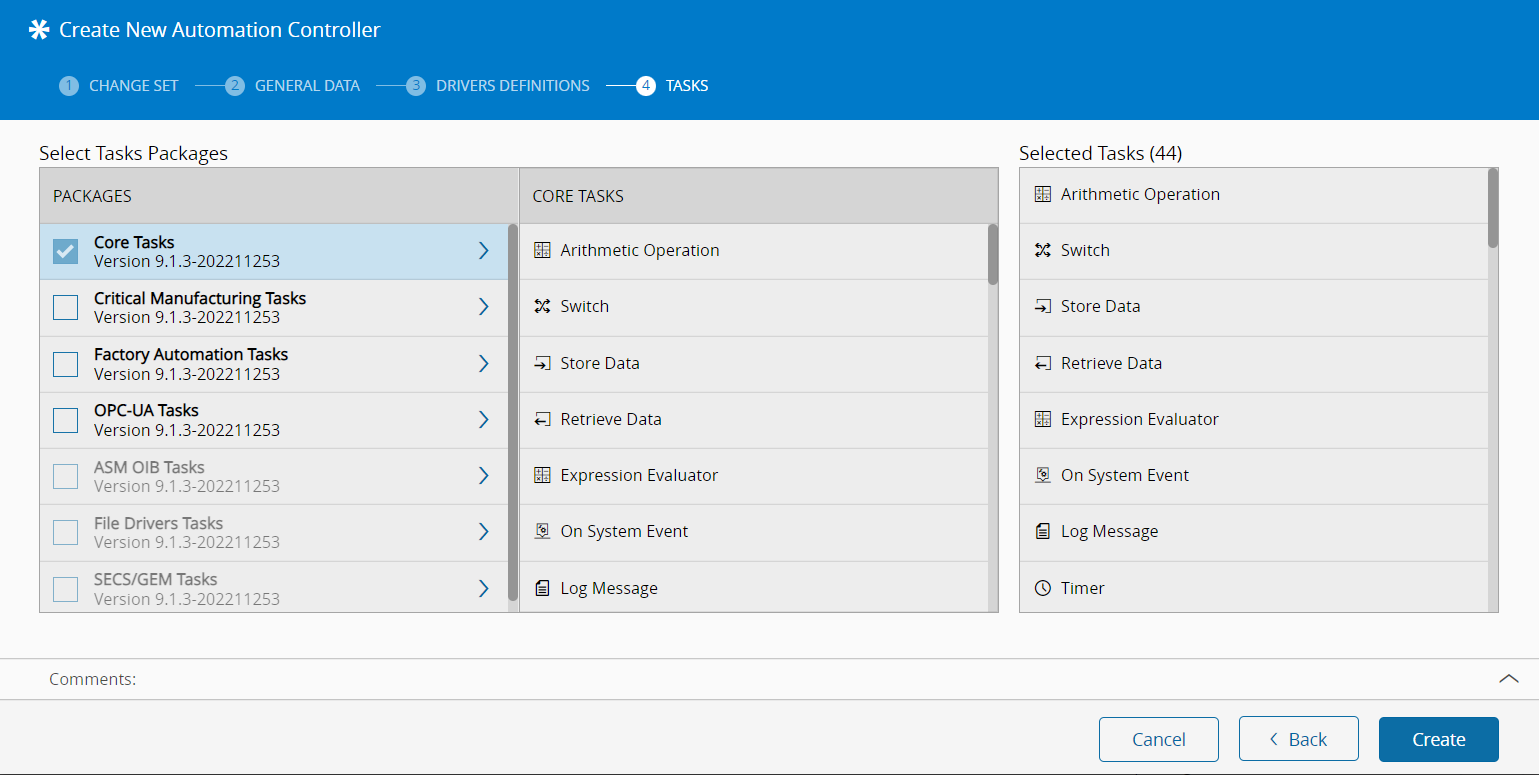Click the Expression Evaluator icon in Selected Tasks

point(1042,419)
